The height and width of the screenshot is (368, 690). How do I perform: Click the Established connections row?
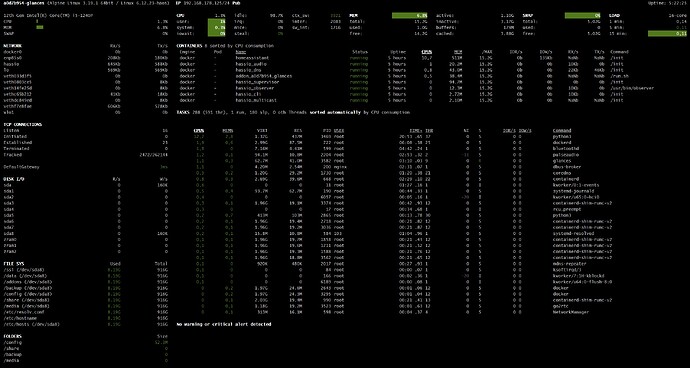pos(85,143)
